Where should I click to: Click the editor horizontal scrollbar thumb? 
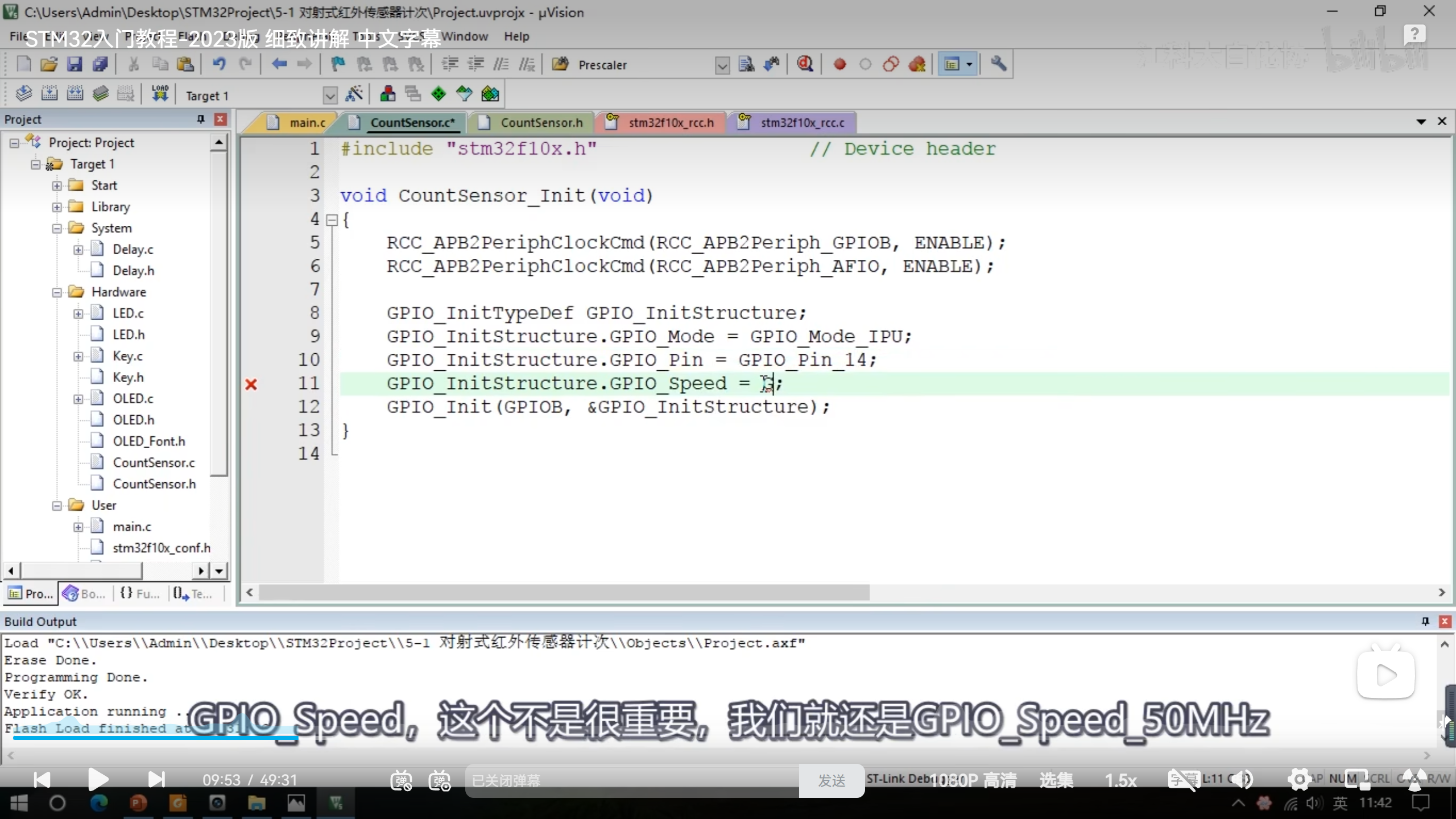tap(563, 592)
